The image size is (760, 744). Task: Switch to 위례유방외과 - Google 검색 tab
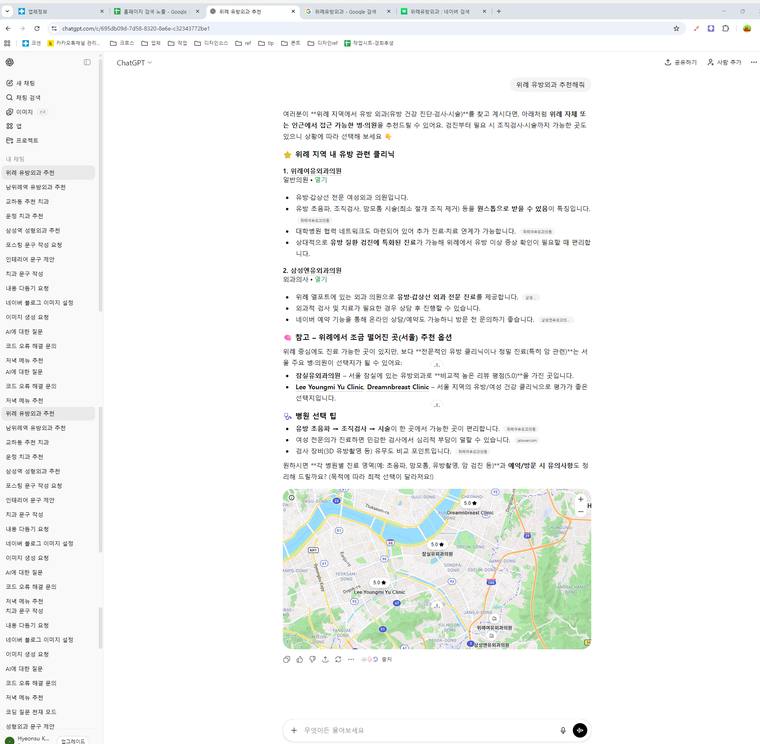[x=348, y=11]
